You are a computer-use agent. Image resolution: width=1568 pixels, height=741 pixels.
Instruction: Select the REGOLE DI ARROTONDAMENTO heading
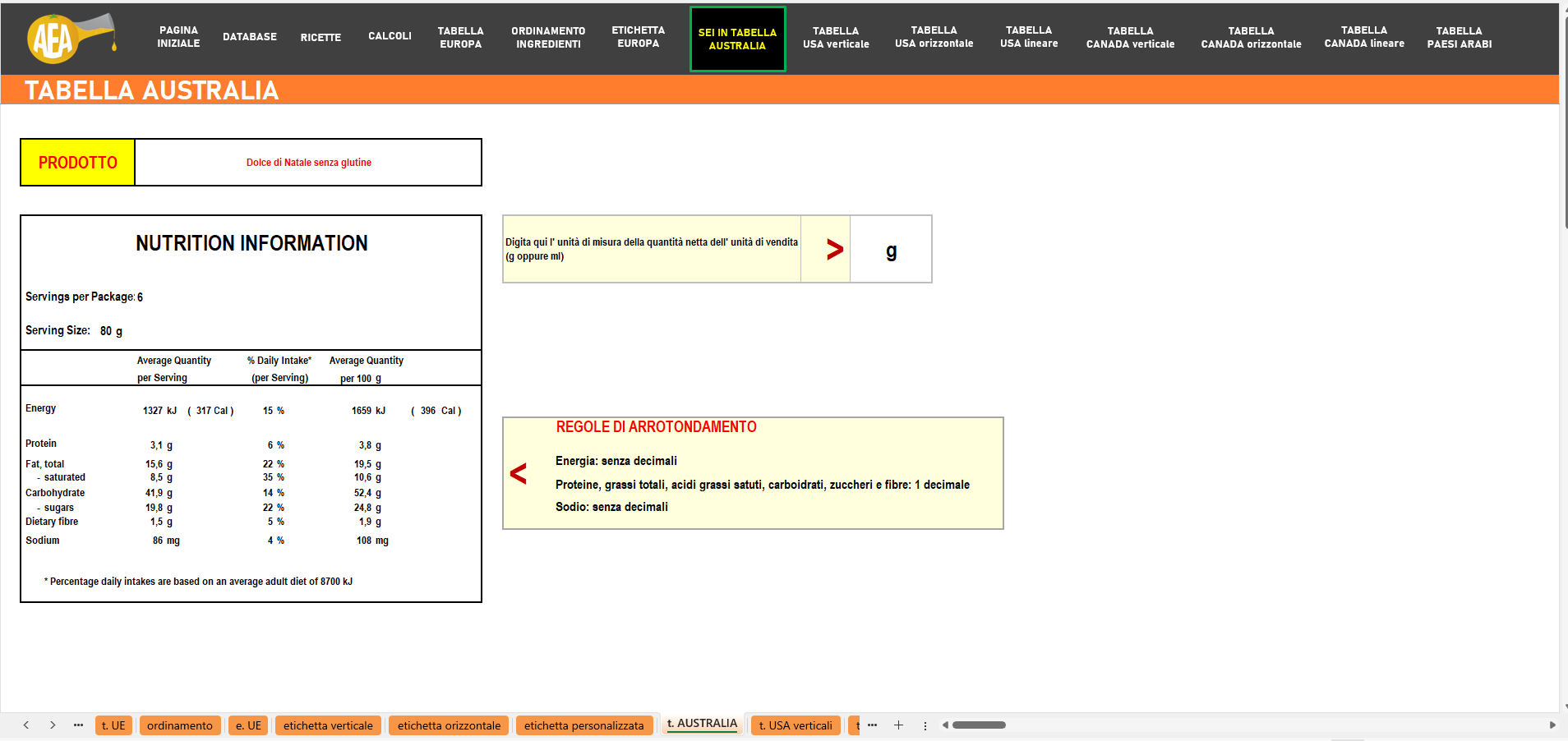[x=656, y=427]
